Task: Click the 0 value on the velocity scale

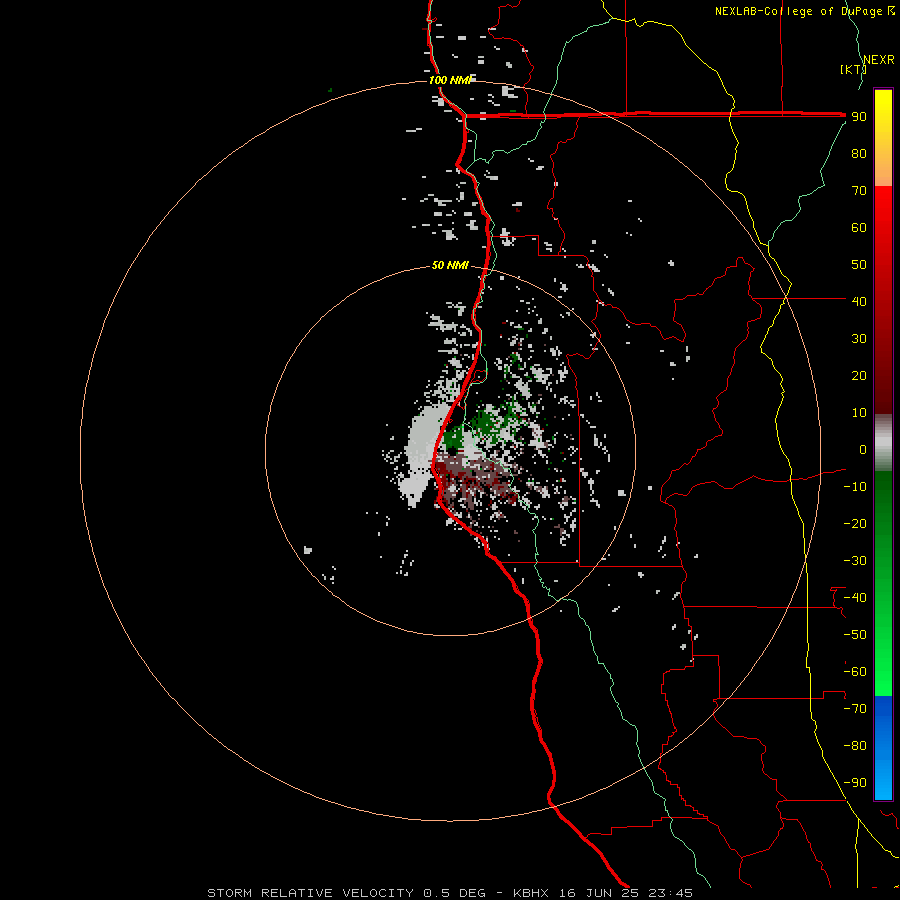Action: 863,449
